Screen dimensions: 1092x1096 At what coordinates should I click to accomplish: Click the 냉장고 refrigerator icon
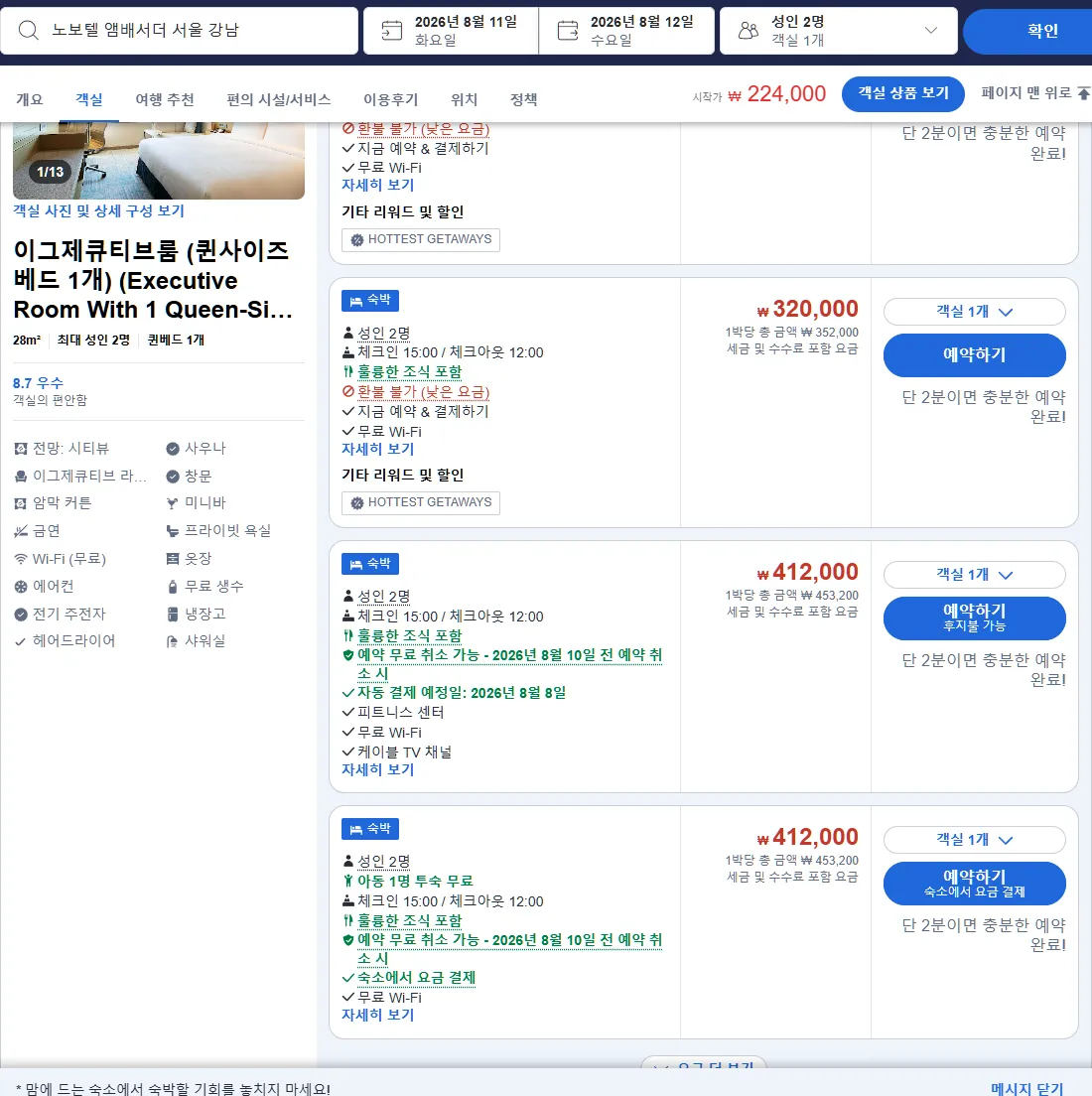(173, 615)
